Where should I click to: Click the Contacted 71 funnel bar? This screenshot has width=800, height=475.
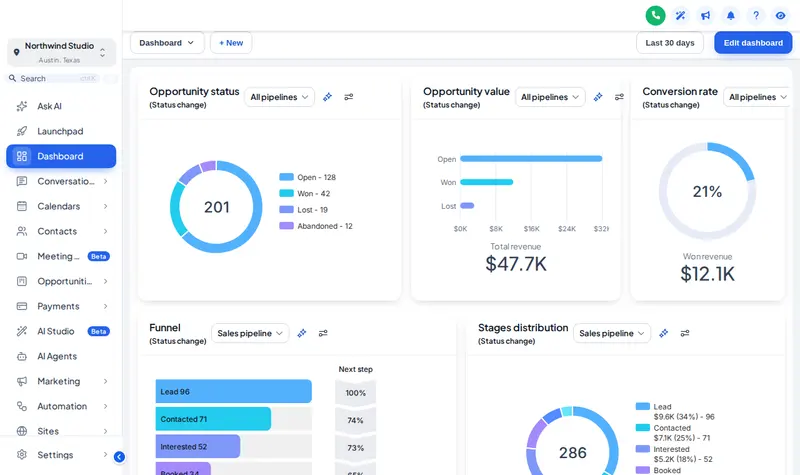pyautogui.click(x=213, y=419)
